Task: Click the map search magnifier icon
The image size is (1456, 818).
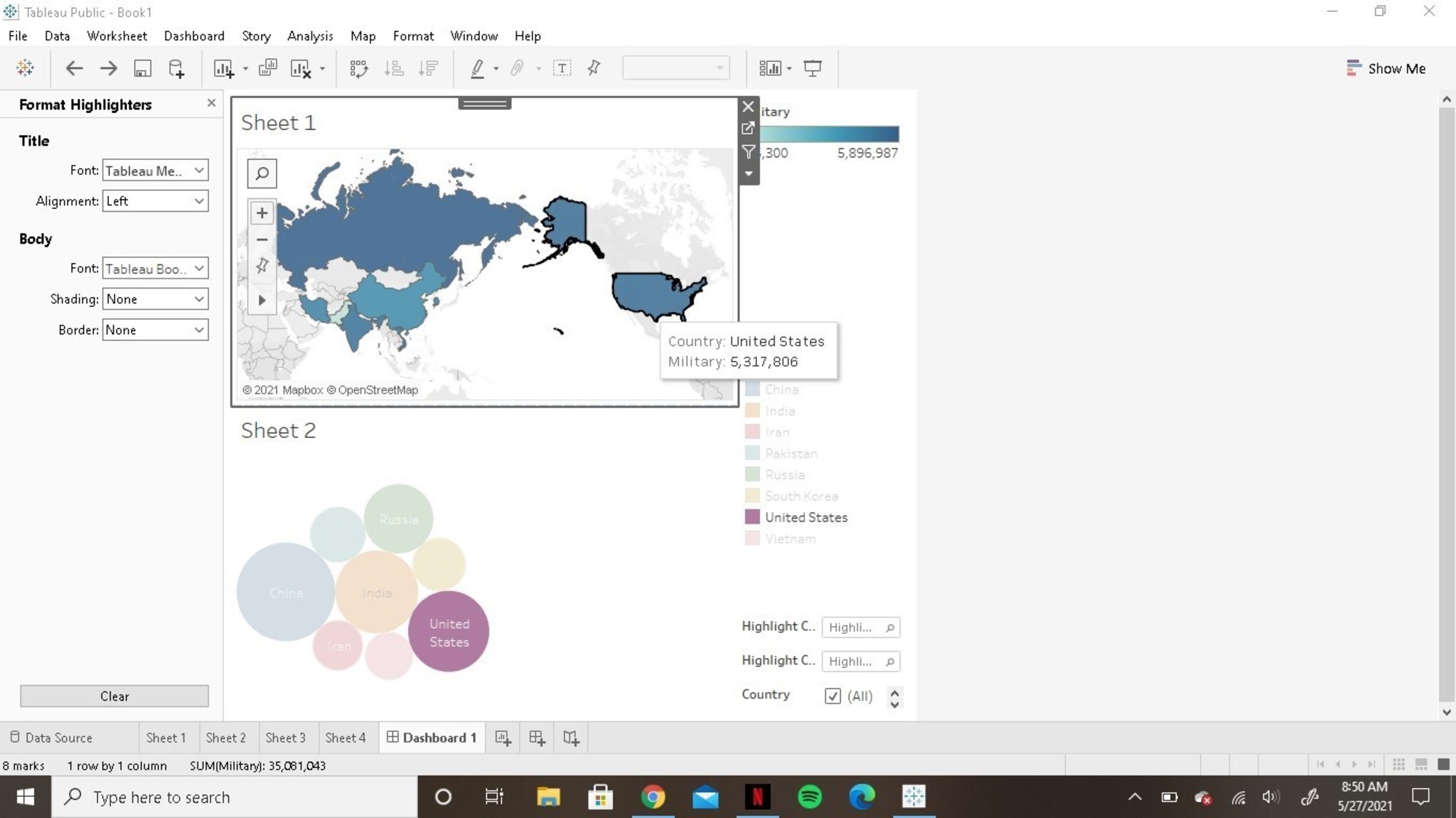Action: point(262,173)
